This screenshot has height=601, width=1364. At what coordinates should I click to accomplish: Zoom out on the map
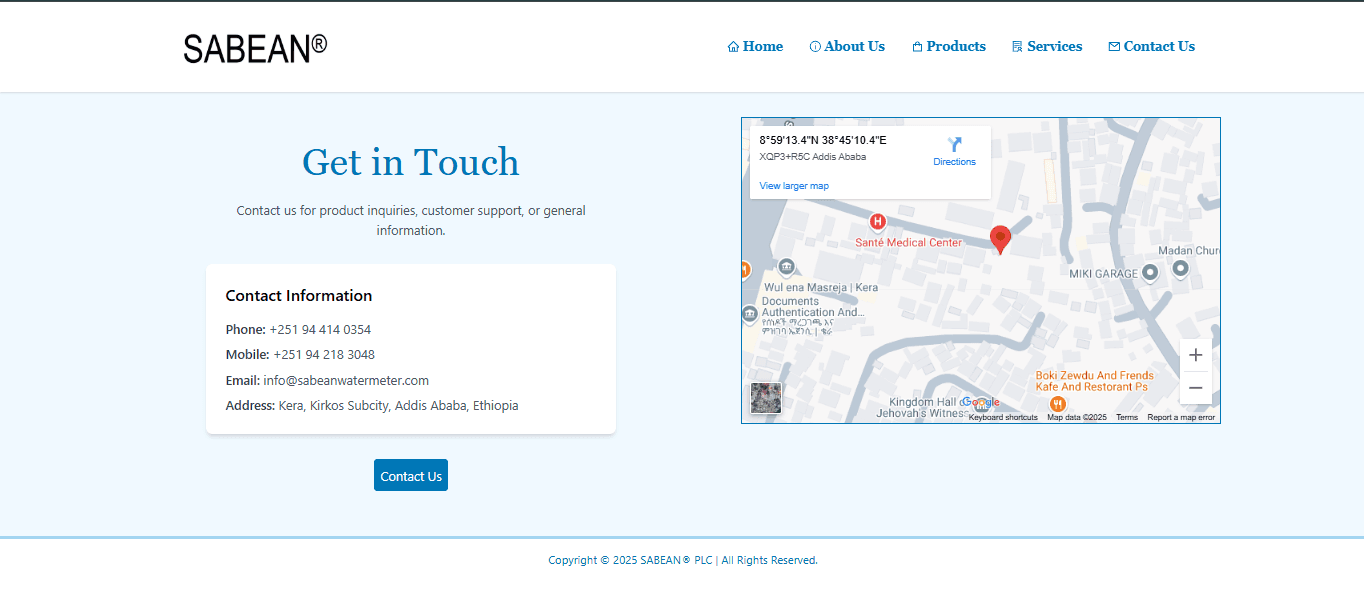(x=1195, y=388)
